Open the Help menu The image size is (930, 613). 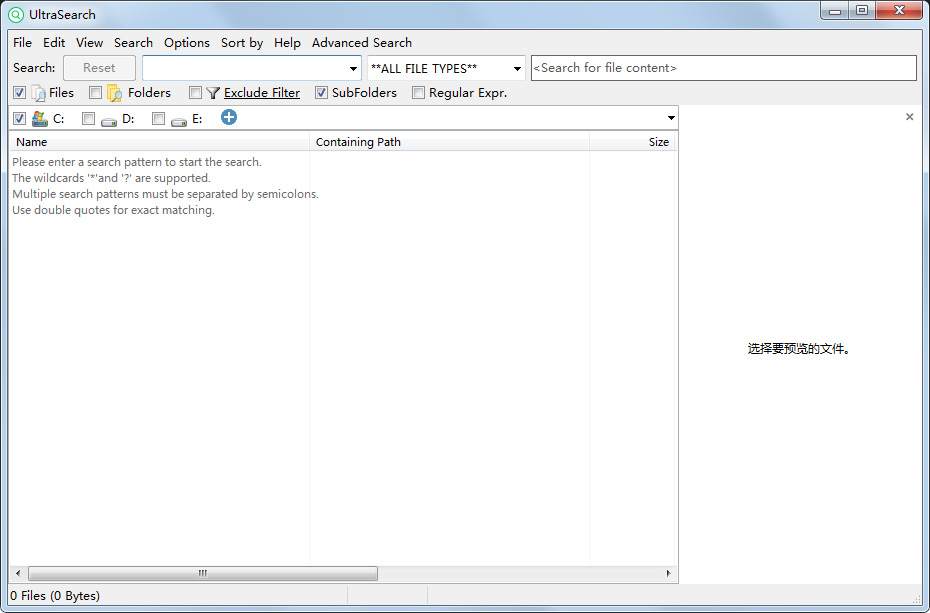point(287,43)
